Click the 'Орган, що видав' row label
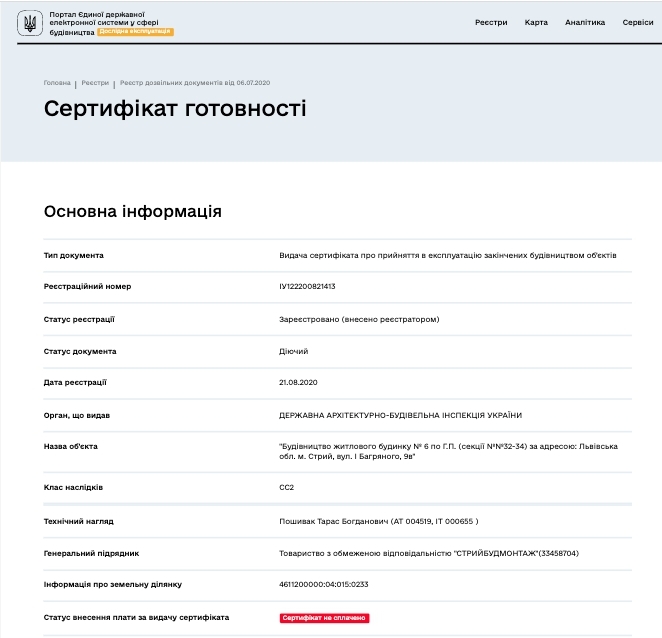The image size is (662, 638). 76,415
